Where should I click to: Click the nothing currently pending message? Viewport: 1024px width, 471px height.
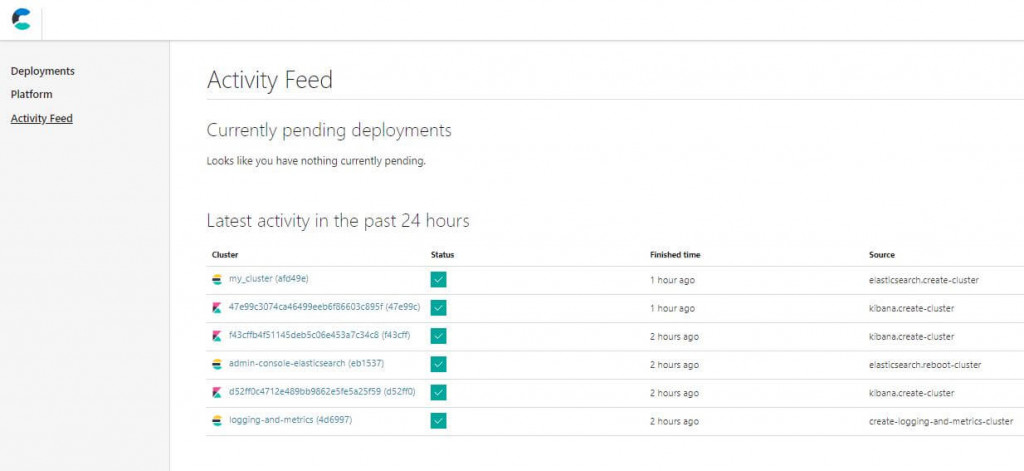(316, 161)
